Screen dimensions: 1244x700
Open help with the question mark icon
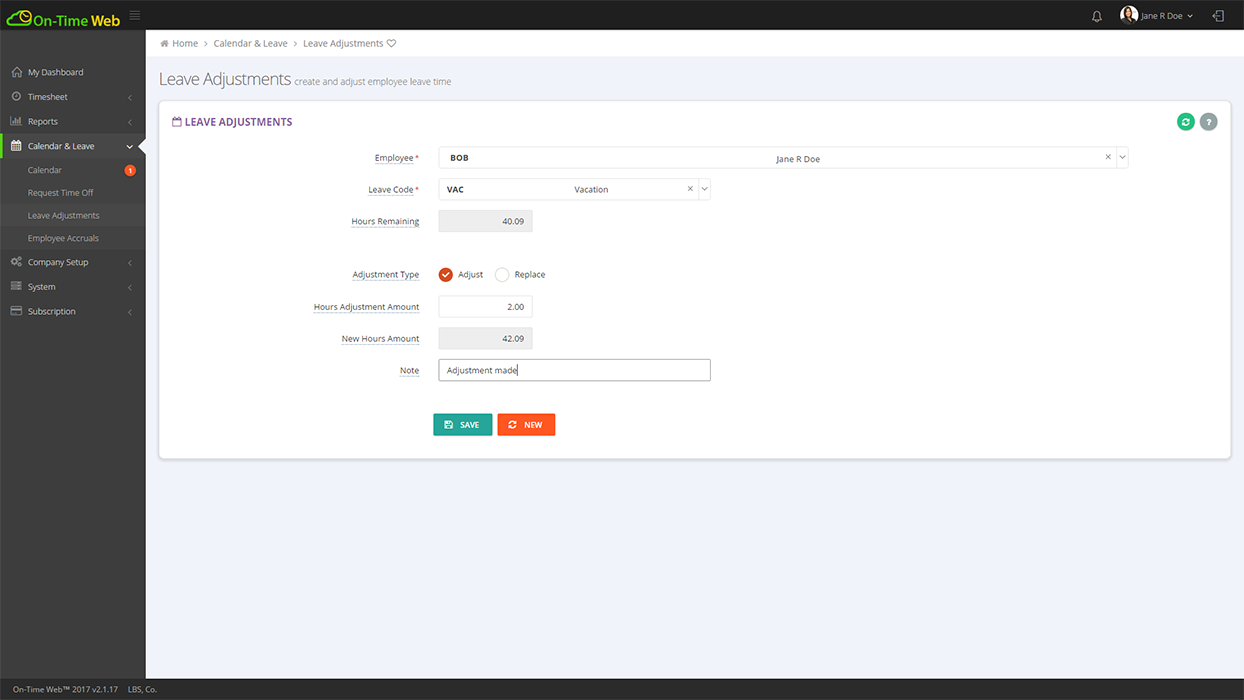(x=1208, y=122)
